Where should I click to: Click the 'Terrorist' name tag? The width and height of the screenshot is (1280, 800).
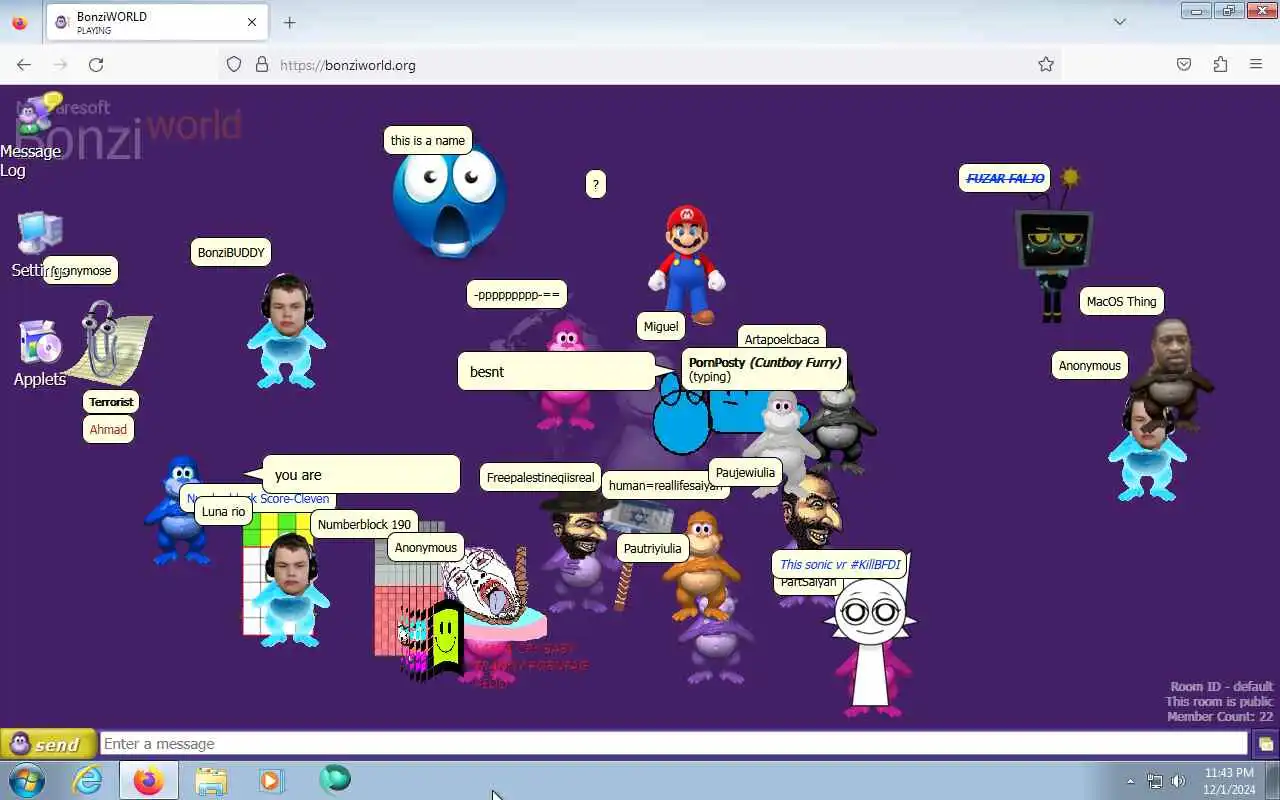tap(111, 401)
